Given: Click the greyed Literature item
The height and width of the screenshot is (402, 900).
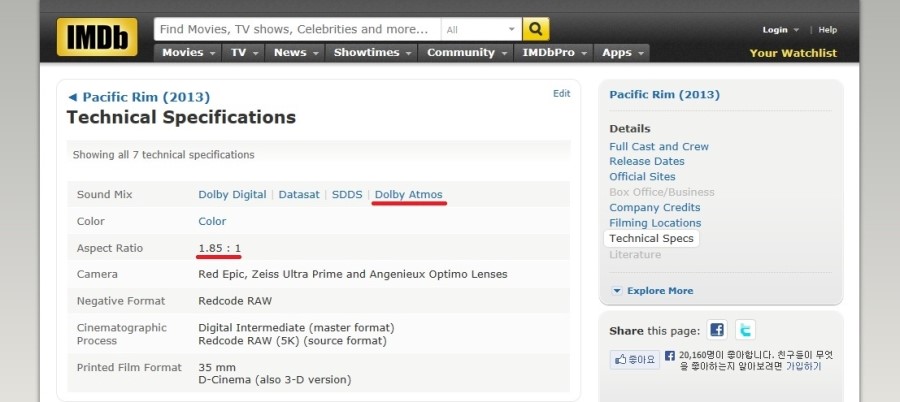Looking at the screenshot, I should click(x=635, y=254).
